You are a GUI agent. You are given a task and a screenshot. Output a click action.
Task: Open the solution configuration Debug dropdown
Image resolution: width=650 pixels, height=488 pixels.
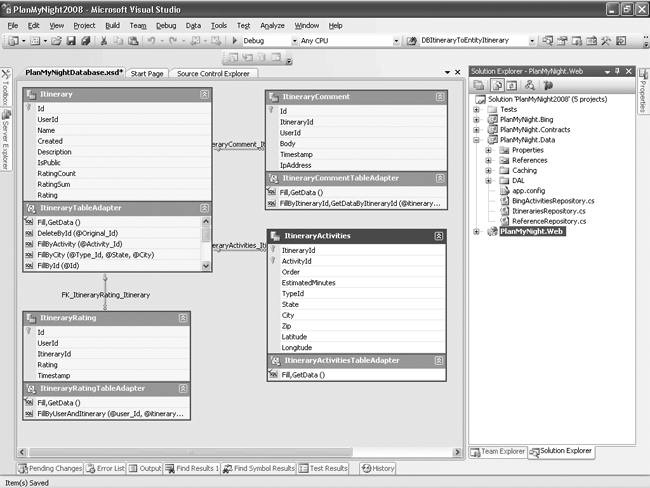coord(294,41)
